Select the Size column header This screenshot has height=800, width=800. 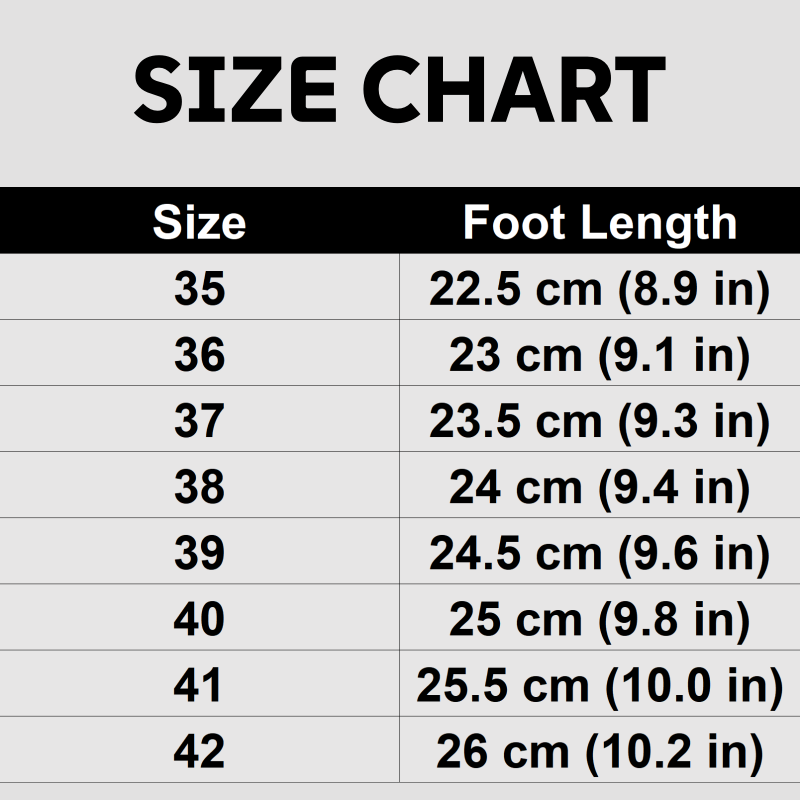199,223
